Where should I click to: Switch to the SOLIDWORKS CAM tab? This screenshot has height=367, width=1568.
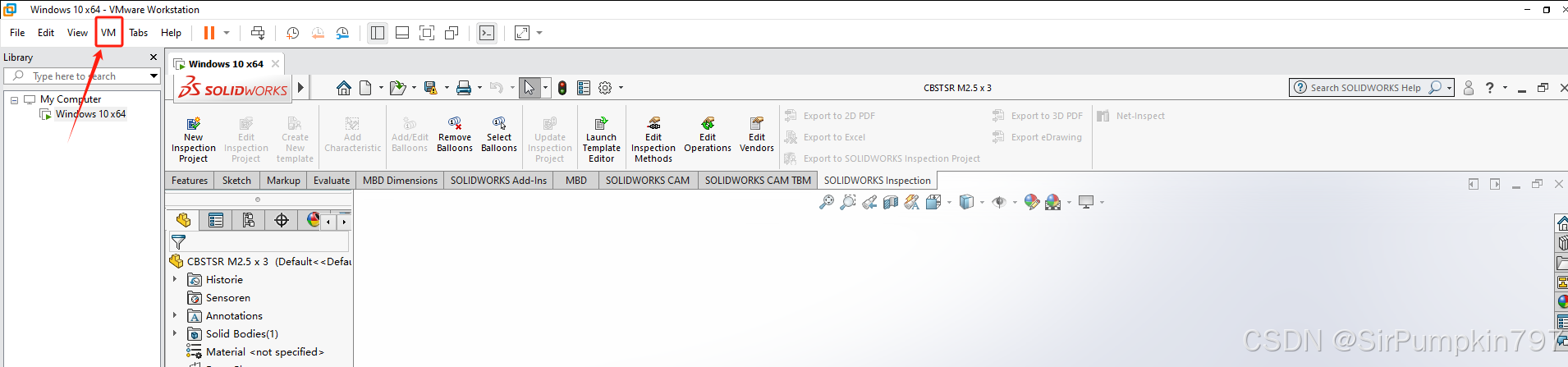coord(648,181)
